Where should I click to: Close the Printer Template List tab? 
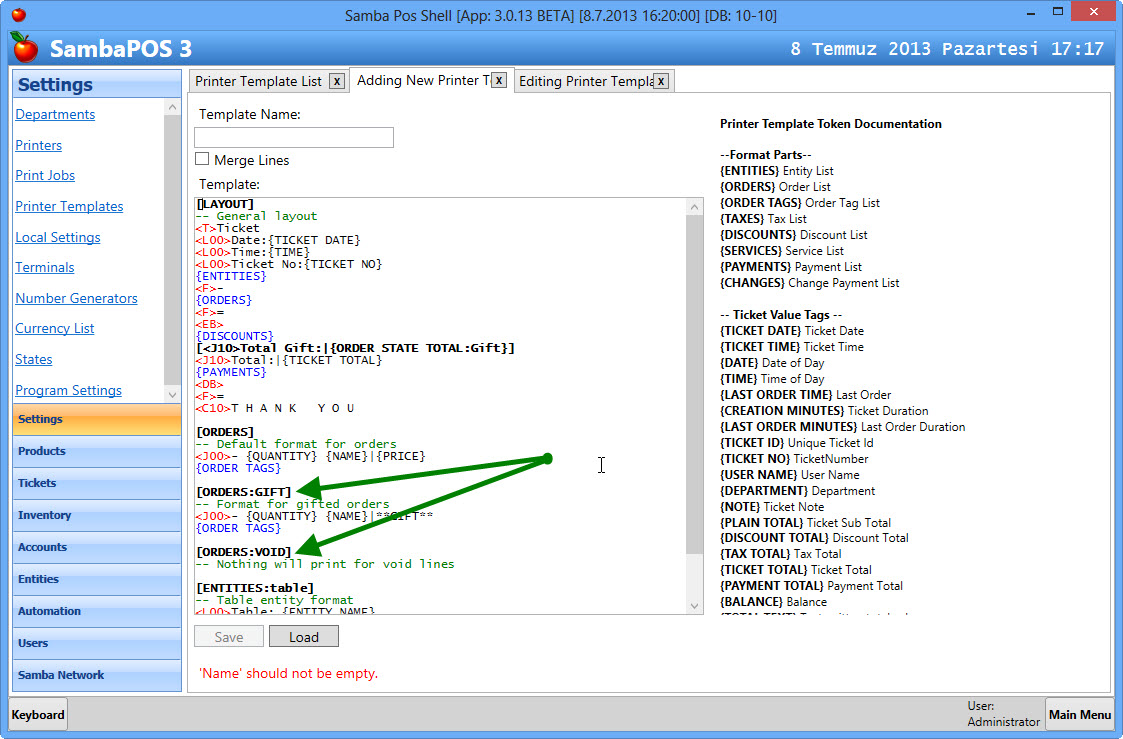point(337,81)
